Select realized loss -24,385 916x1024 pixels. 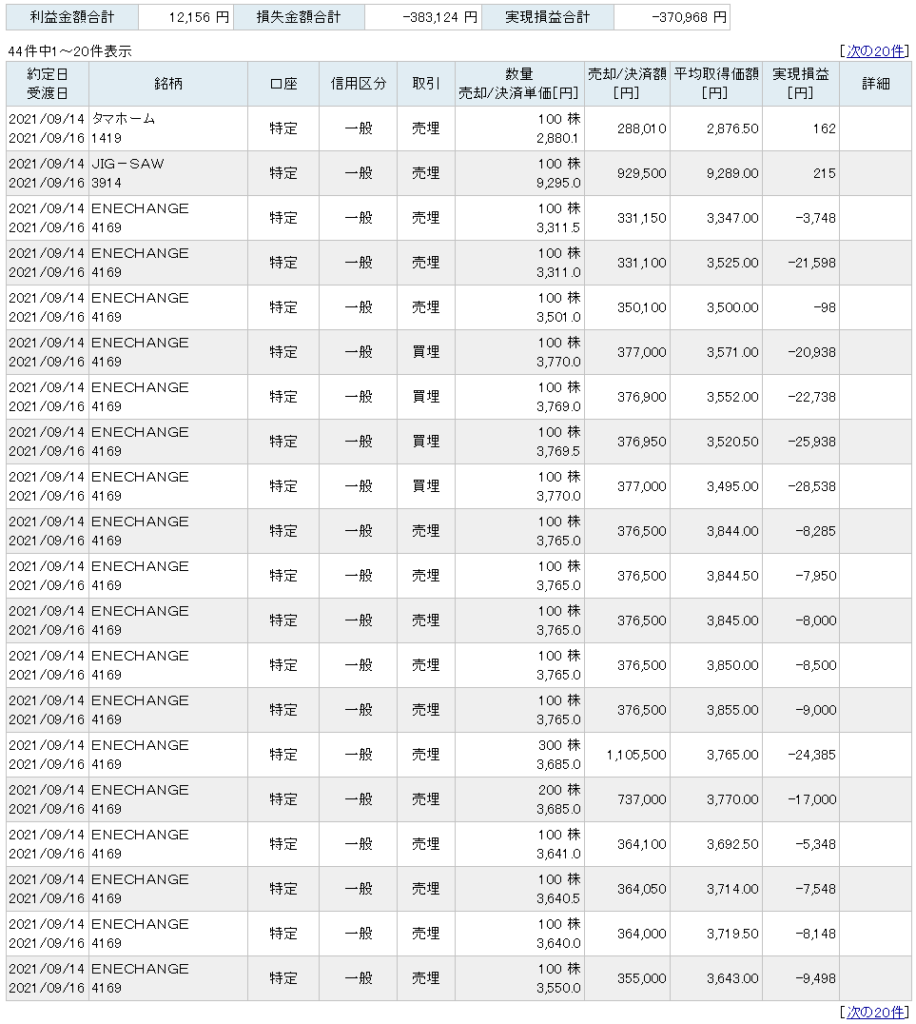coord(812,755)
